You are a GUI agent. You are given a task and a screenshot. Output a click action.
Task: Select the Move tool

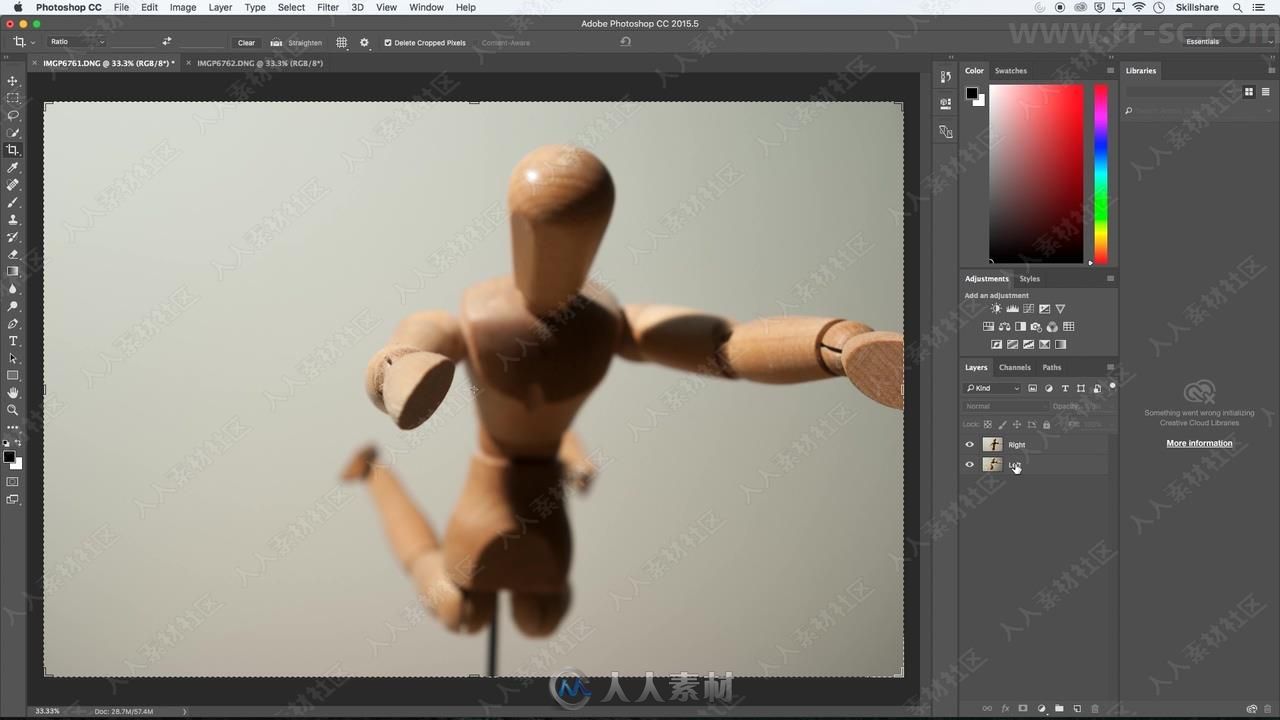(13, 81)
